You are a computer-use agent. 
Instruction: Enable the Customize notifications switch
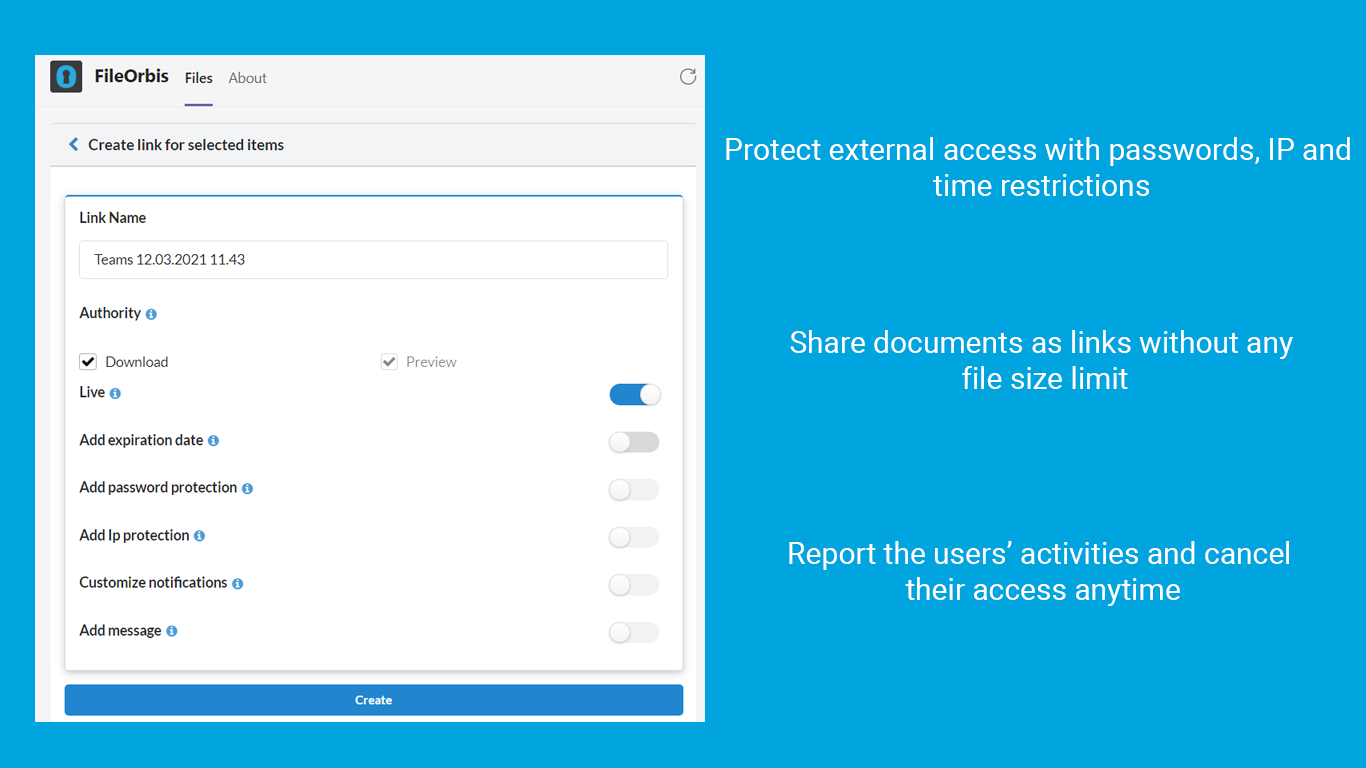(x=634, y=585)
